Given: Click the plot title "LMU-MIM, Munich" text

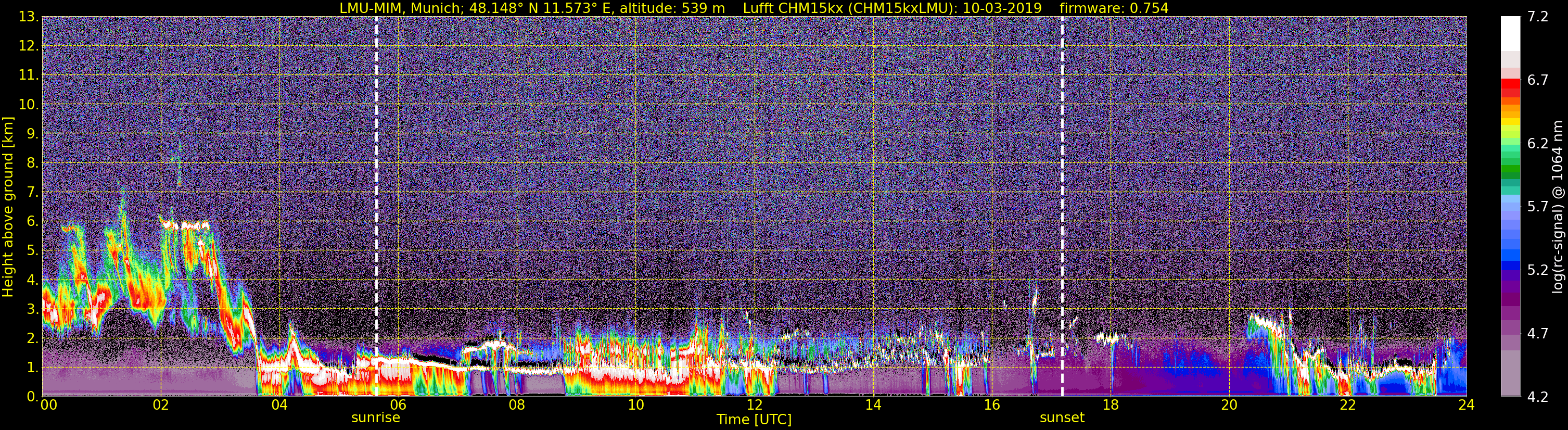Looking at the screenshot, I should [x=402, y=8].
